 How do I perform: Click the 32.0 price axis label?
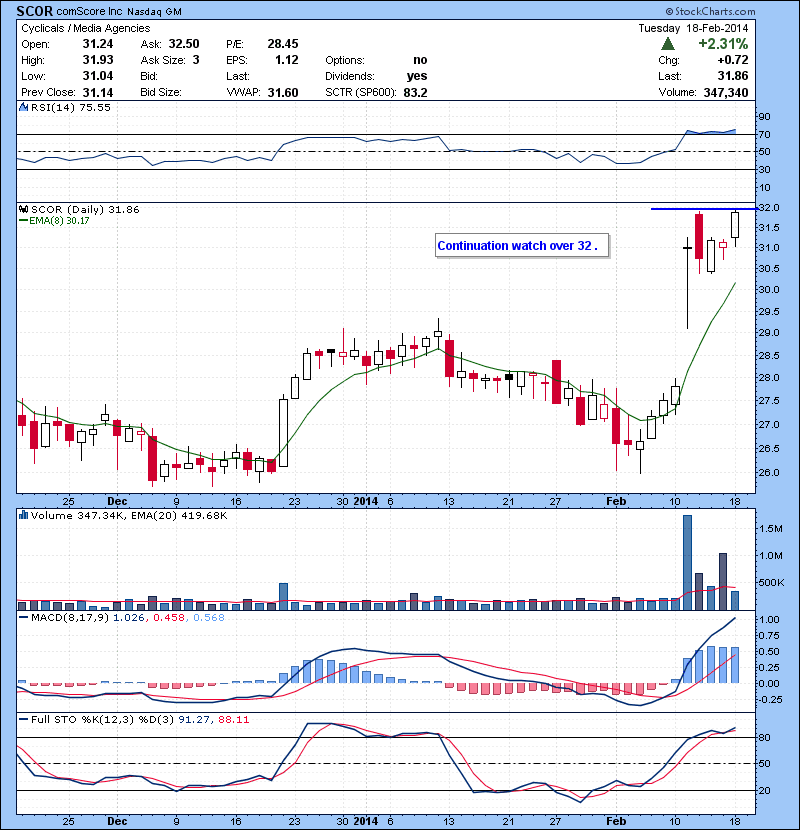pyautogui.click(x=769, y=208)
